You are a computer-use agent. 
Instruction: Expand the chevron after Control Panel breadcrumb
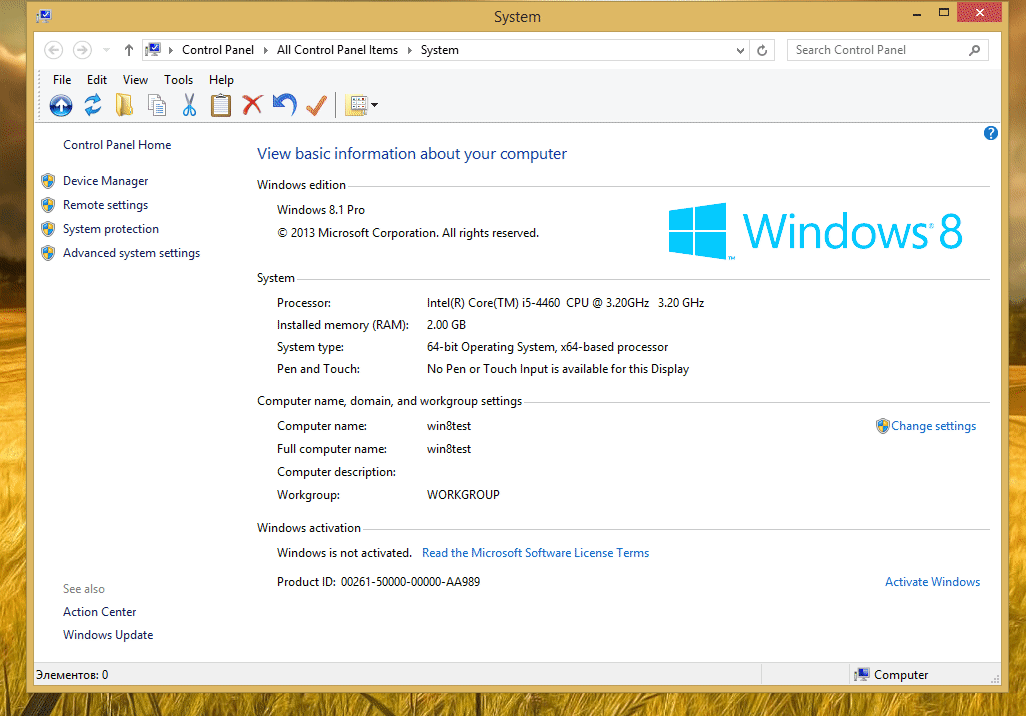click(x=266, y=50)
